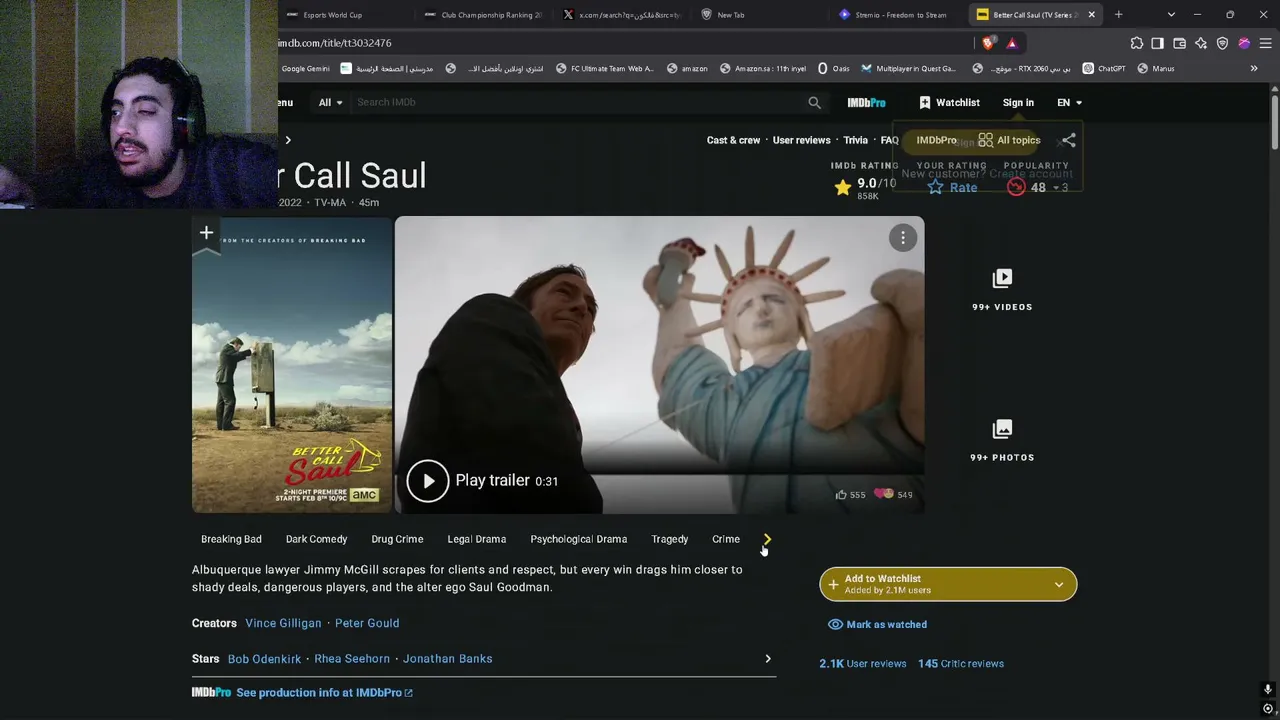
Task: Open Bob Odenkirk's profile link
Action: (x=264, y=659)
